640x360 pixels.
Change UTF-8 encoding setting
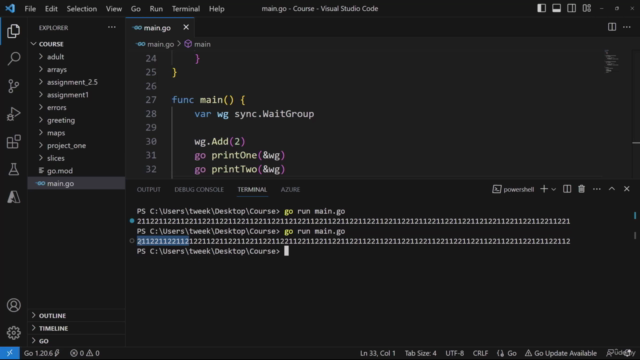454,353
